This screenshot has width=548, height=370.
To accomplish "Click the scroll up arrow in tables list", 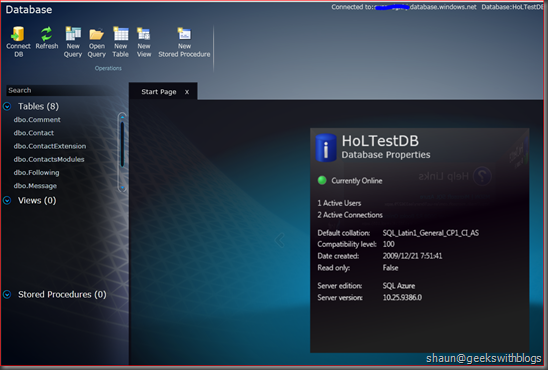I will 122,117.
